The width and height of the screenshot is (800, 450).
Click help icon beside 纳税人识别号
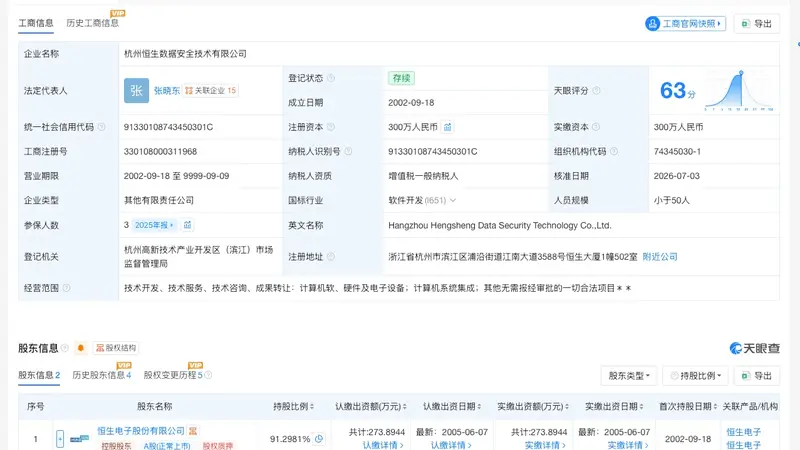pyautogui.click(x=348, y=152)
